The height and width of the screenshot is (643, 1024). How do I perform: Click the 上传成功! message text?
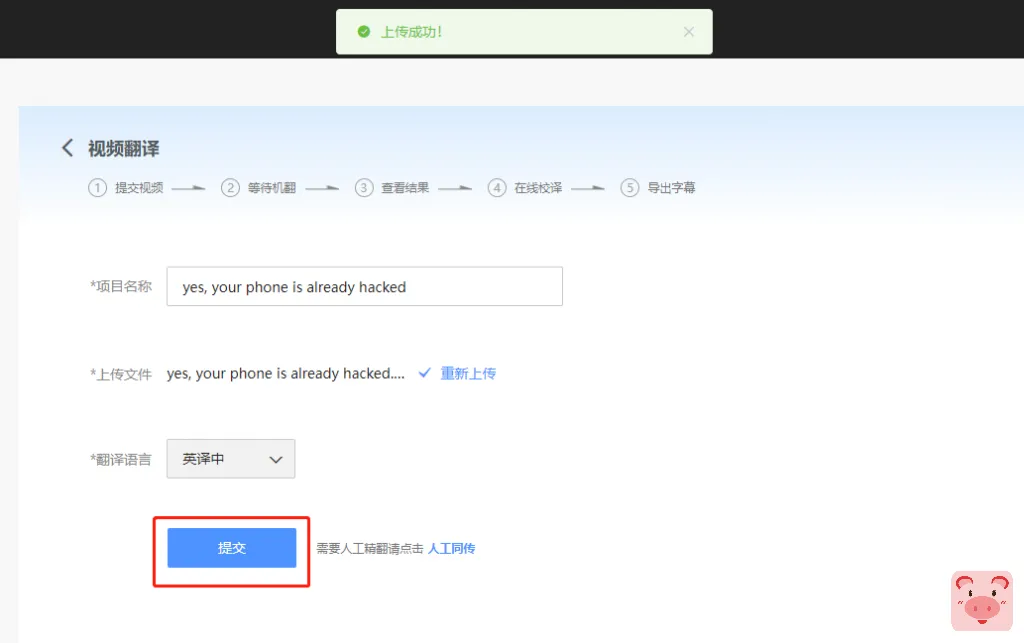tap(411, 32)
